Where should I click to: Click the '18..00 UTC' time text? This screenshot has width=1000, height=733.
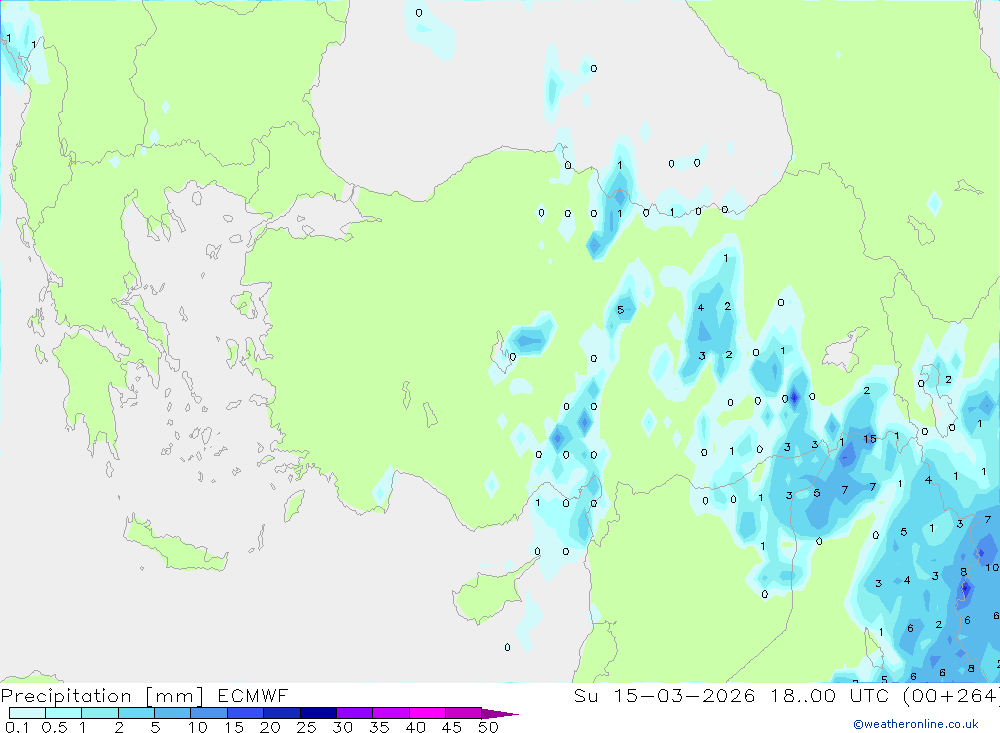pos(829,695)
